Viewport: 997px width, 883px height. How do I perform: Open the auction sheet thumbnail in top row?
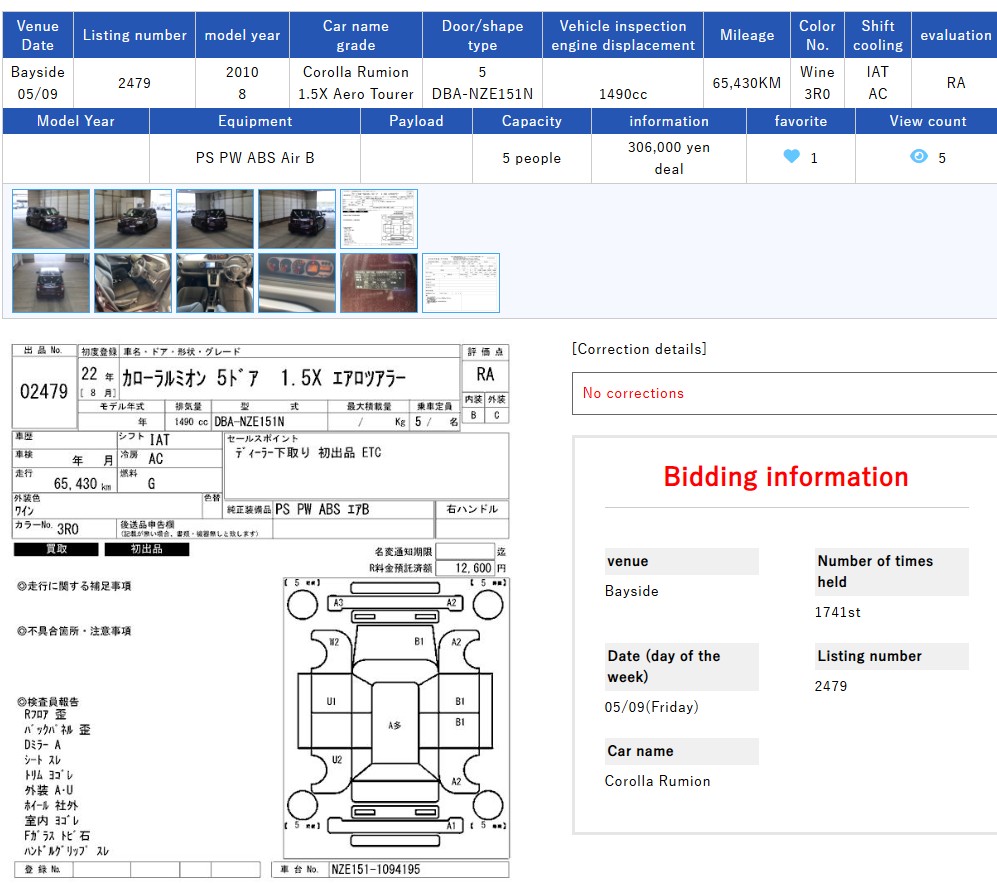[x=379, y=219]
